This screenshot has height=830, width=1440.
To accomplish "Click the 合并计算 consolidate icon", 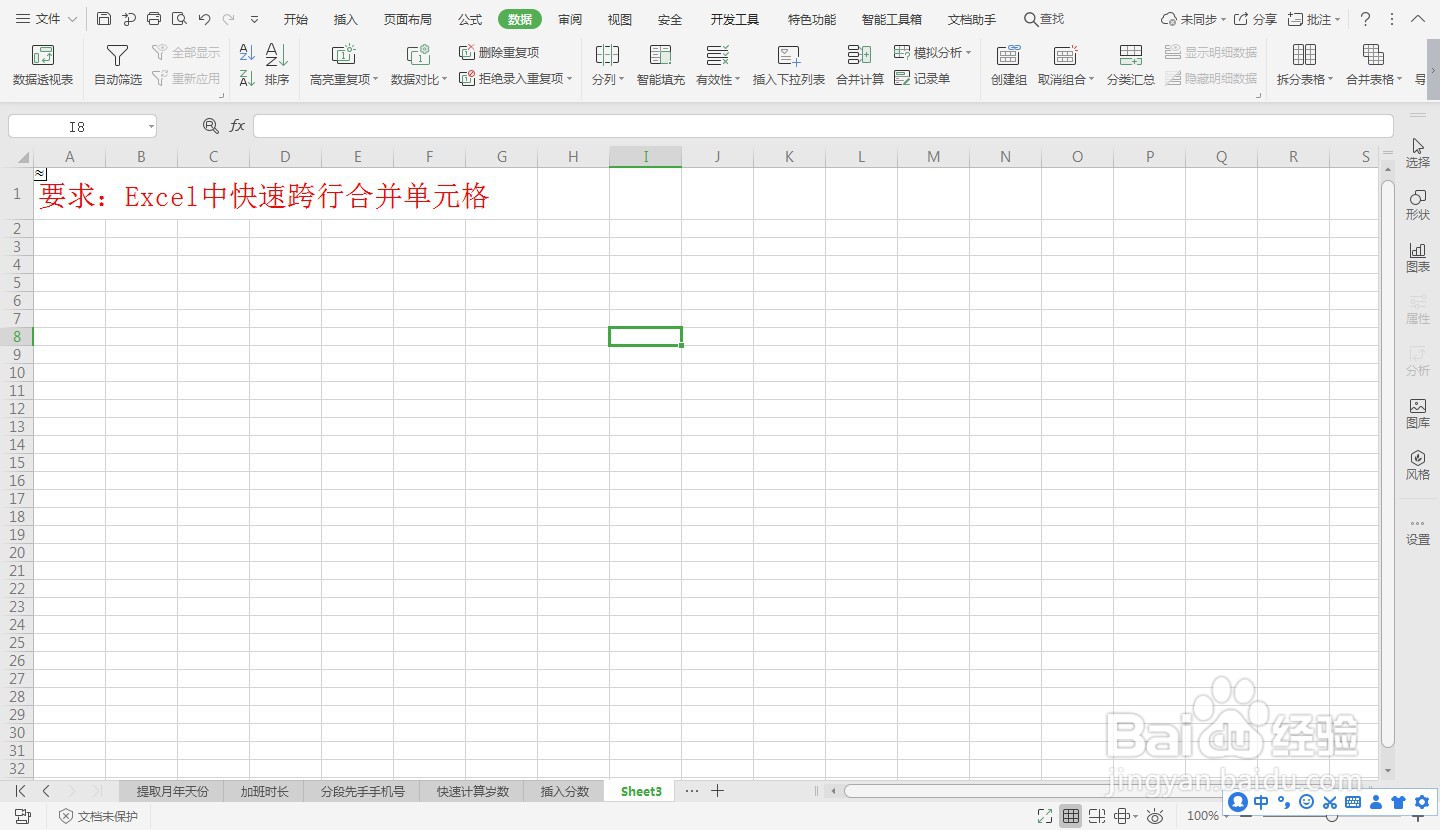I will tap(860, 55).
